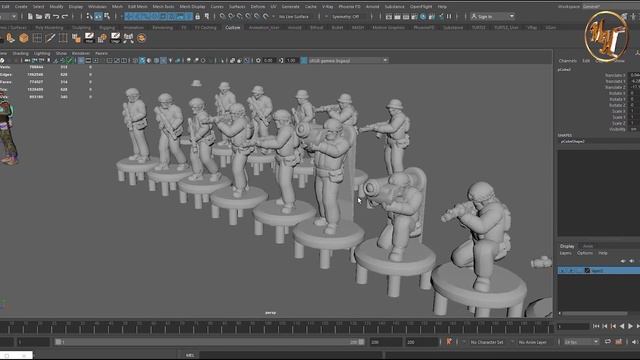Screen dimensions: 640x360
Task: Open Layers menu in layer editor
Action: [565, 253]
